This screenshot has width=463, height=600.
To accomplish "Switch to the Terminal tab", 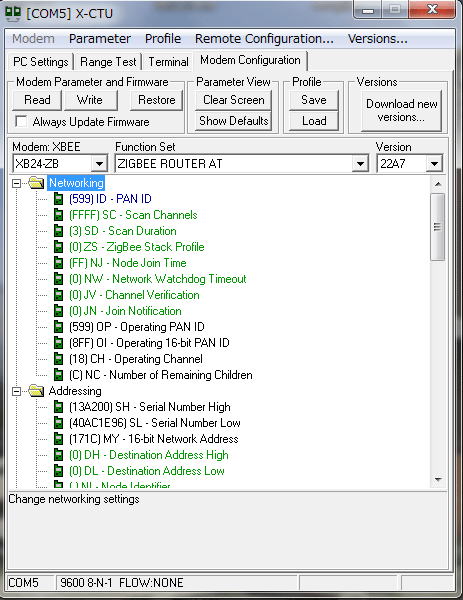I will (168, 62).
